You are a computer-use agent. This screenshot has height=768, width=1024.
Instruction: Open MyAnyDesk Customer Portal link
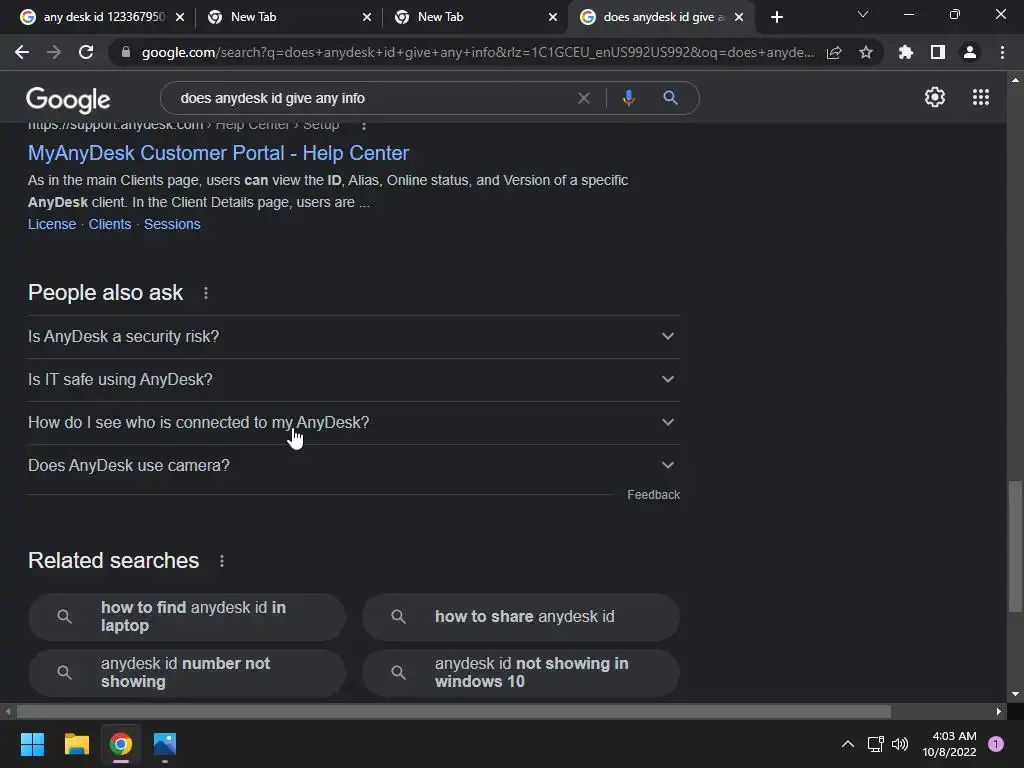[218, 153]
